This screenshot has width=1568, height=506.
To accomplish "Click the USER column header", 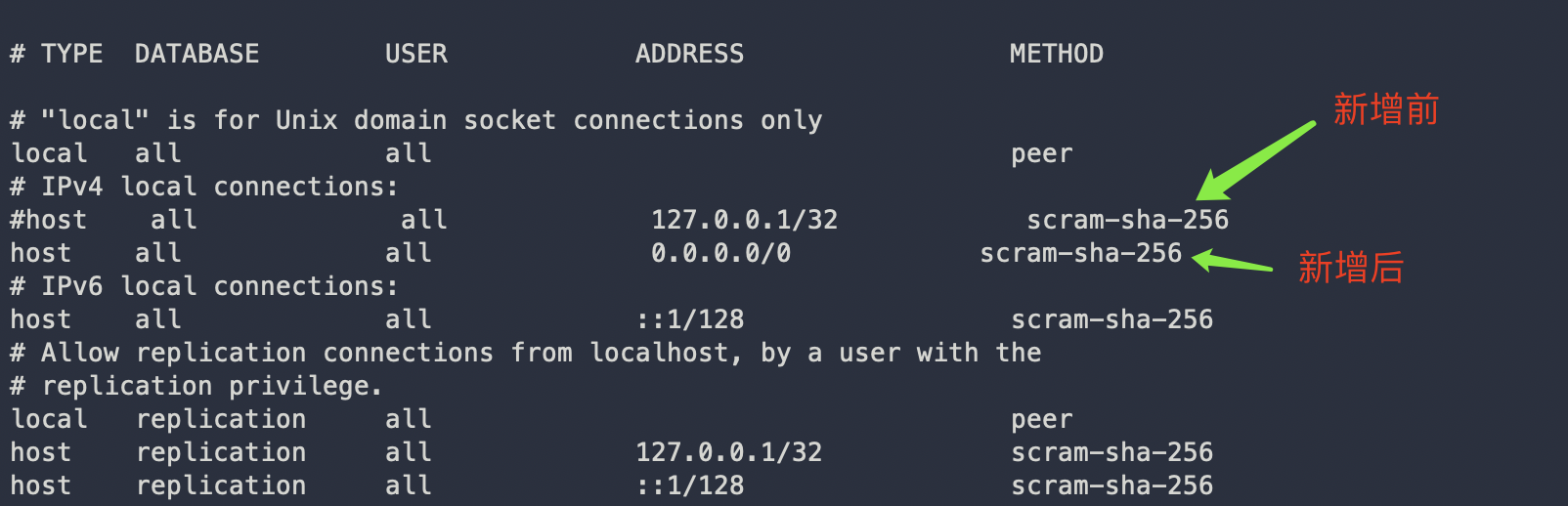I will (415, 54).
